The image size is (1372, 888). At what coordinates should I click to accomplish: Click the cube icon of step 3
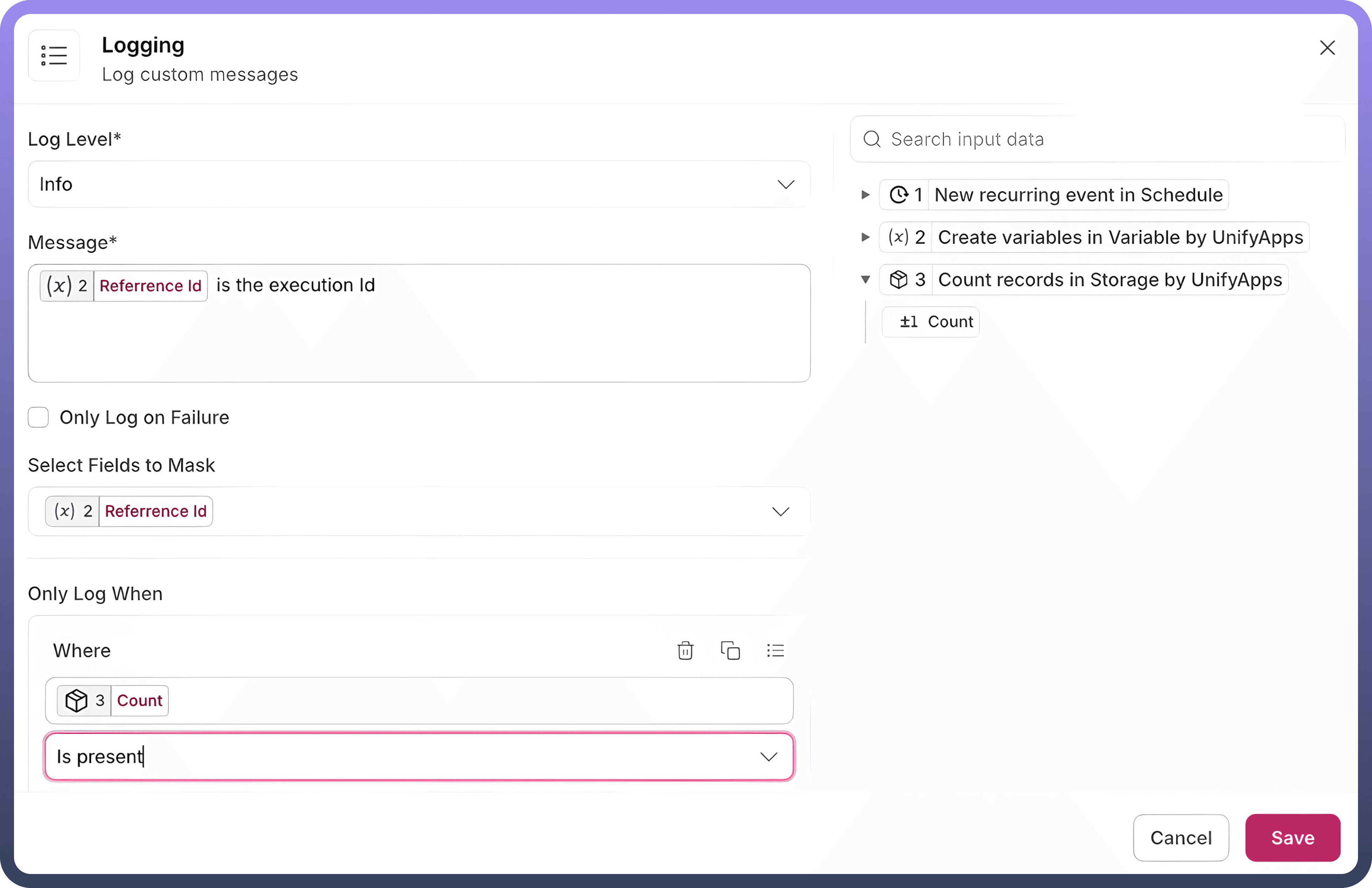[898, 280]
